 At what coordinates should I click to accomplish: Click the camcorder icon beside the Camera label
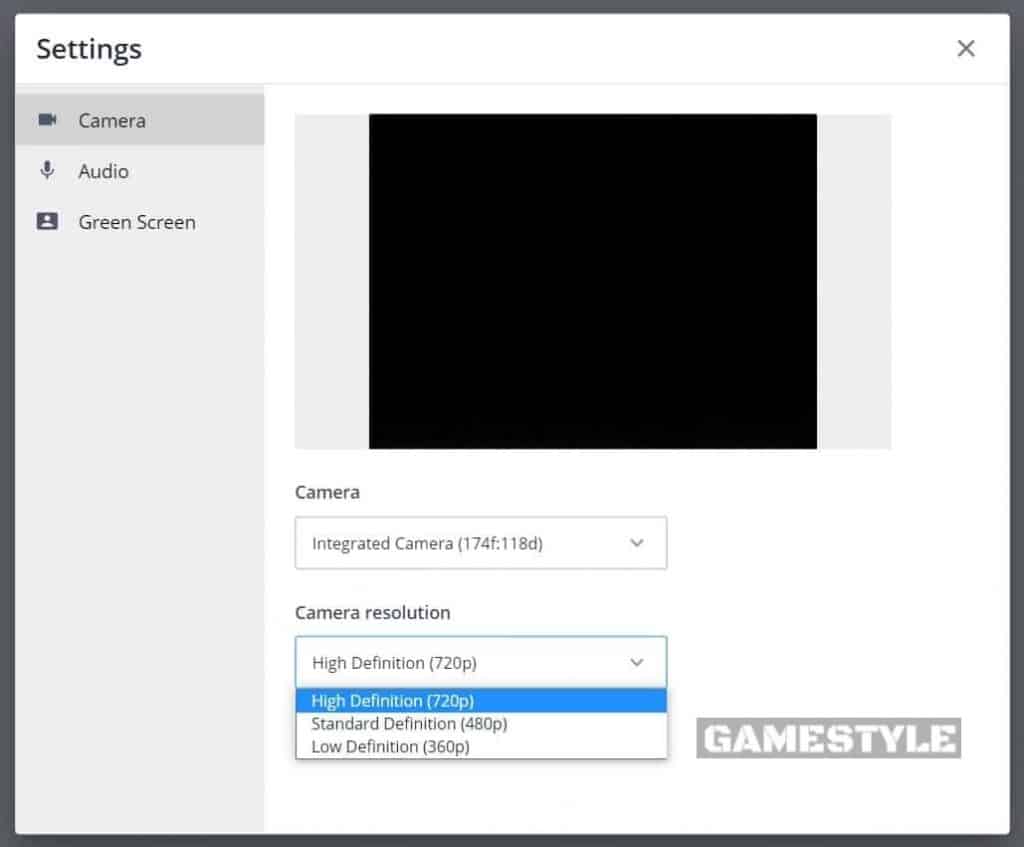[x=47, y=119]
